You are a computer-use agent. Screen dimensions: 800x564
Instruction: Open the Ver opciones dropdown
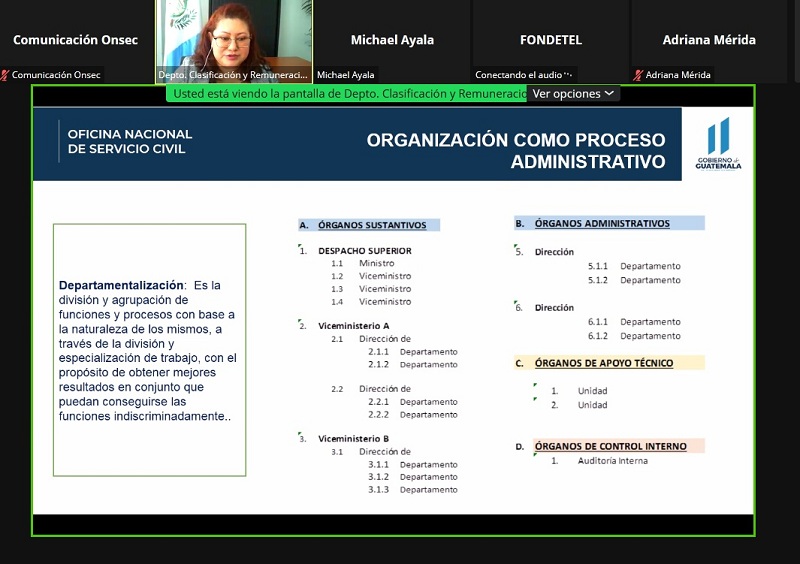[x=573, y=94]
